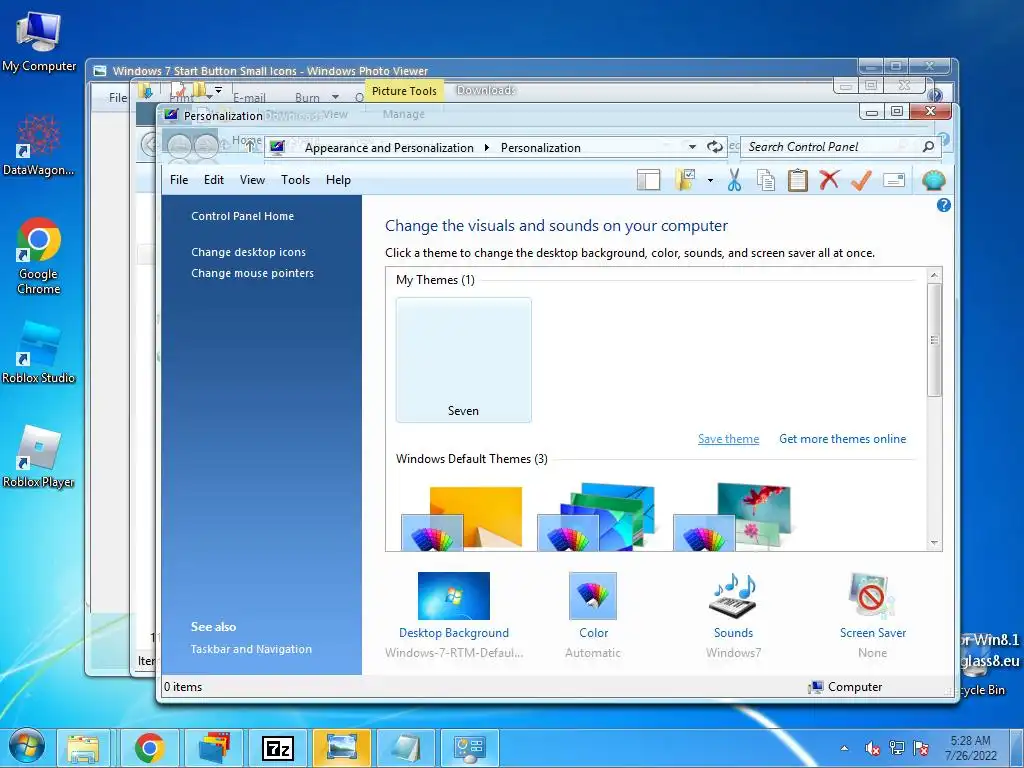
Task: Click the teal shell toolbar icon
Action: pyautogui.click(x=934, y=180)
